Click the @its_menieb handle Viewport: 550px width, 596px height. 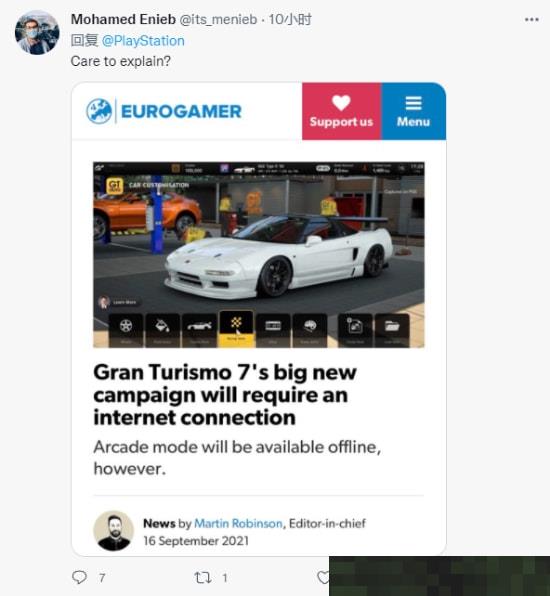pyautogui.click(x=218, y=19)
